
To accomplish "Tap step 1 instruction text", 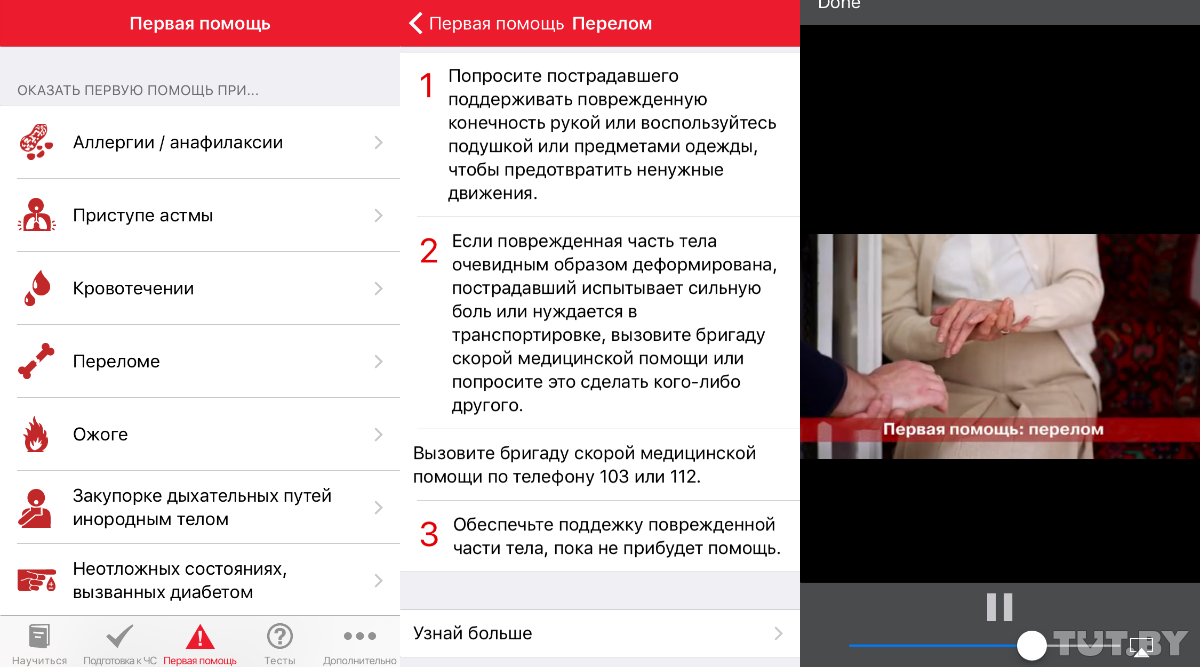I will pos(612,135).
